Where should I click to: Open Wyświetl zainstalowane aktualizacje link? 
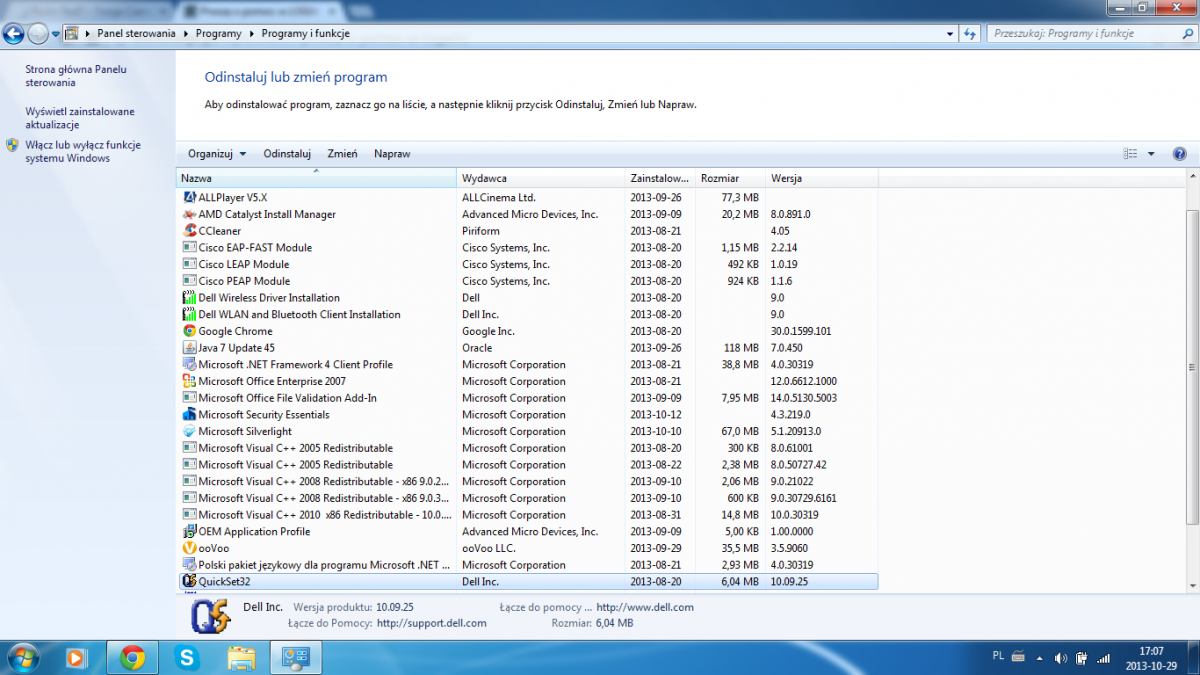[x=80, y=118]
